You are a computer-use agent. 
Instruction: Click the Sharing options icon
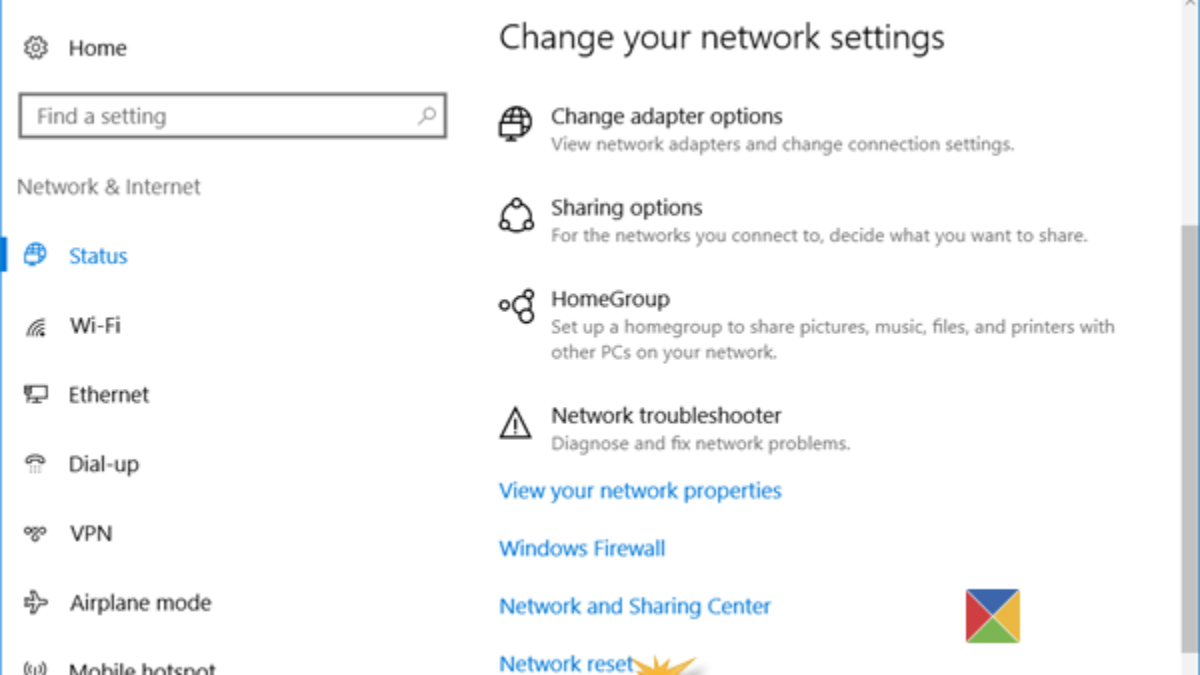click(x=516, y=216)
